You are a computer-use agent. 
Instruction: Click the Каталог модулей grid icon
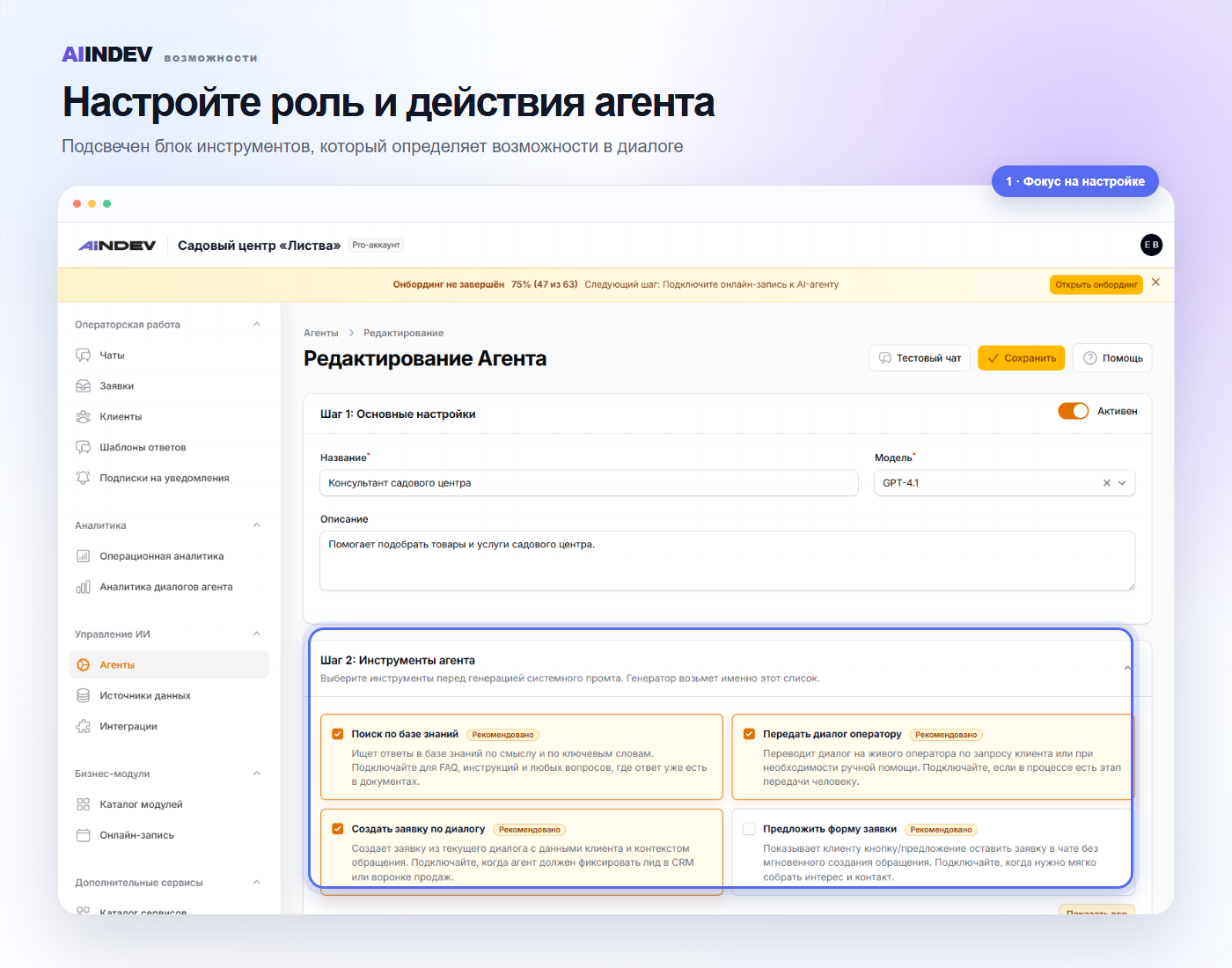pyautogui.click(x=84, y=804)
